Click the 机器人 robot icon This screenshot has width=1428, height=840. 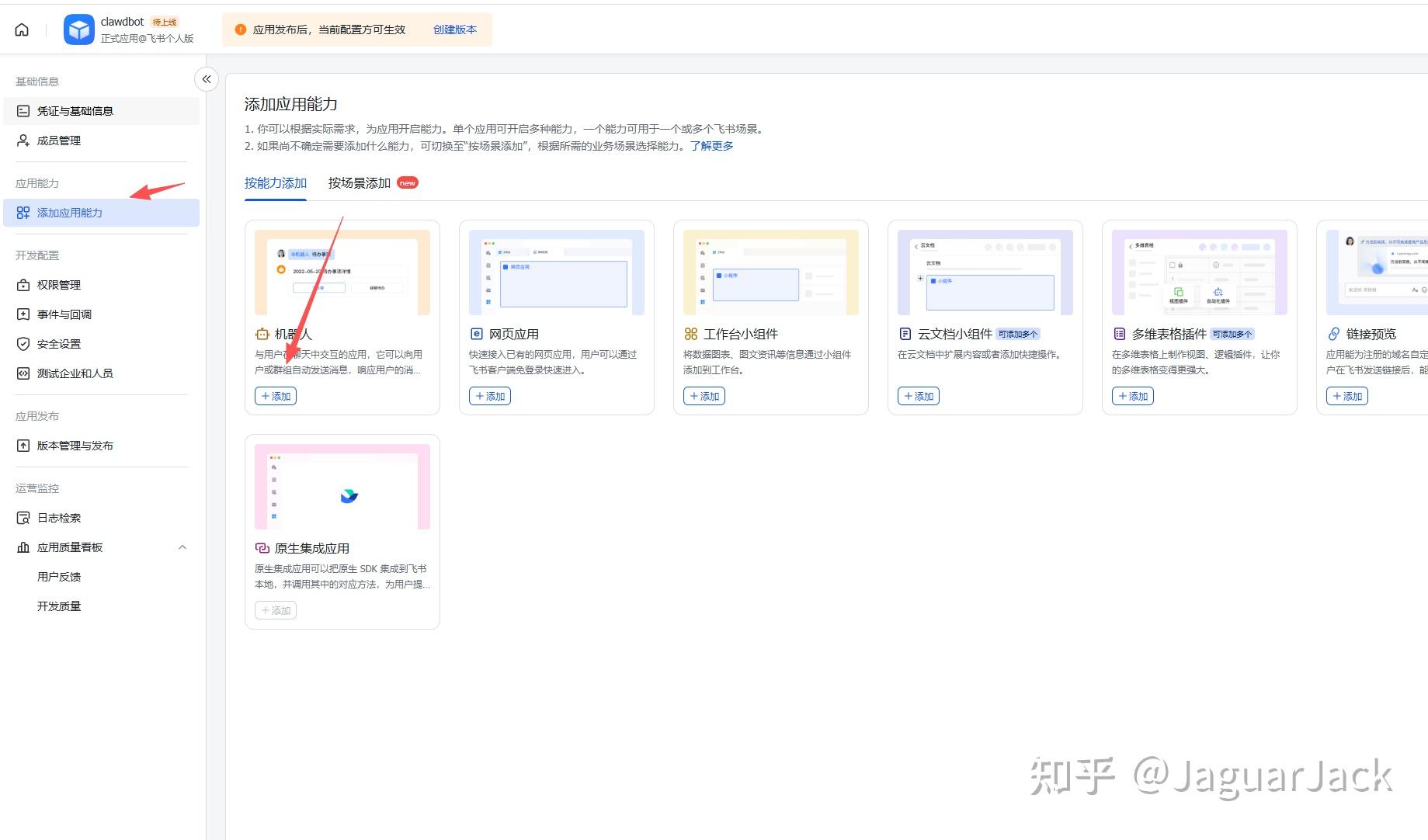[x=262, y=334]
